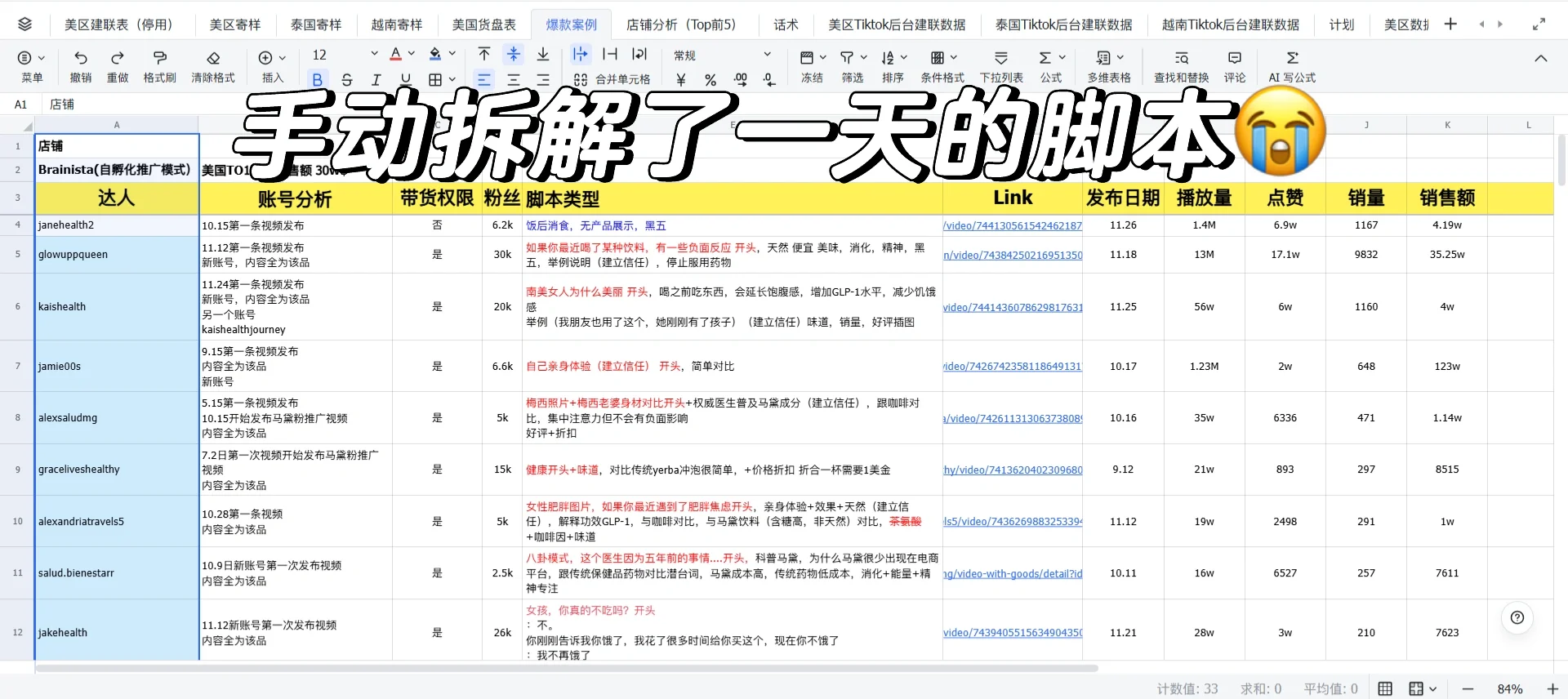The image size is (1568, 699).
Task: Switch to the 美区寄样 tab
Action: coord(235,24)
